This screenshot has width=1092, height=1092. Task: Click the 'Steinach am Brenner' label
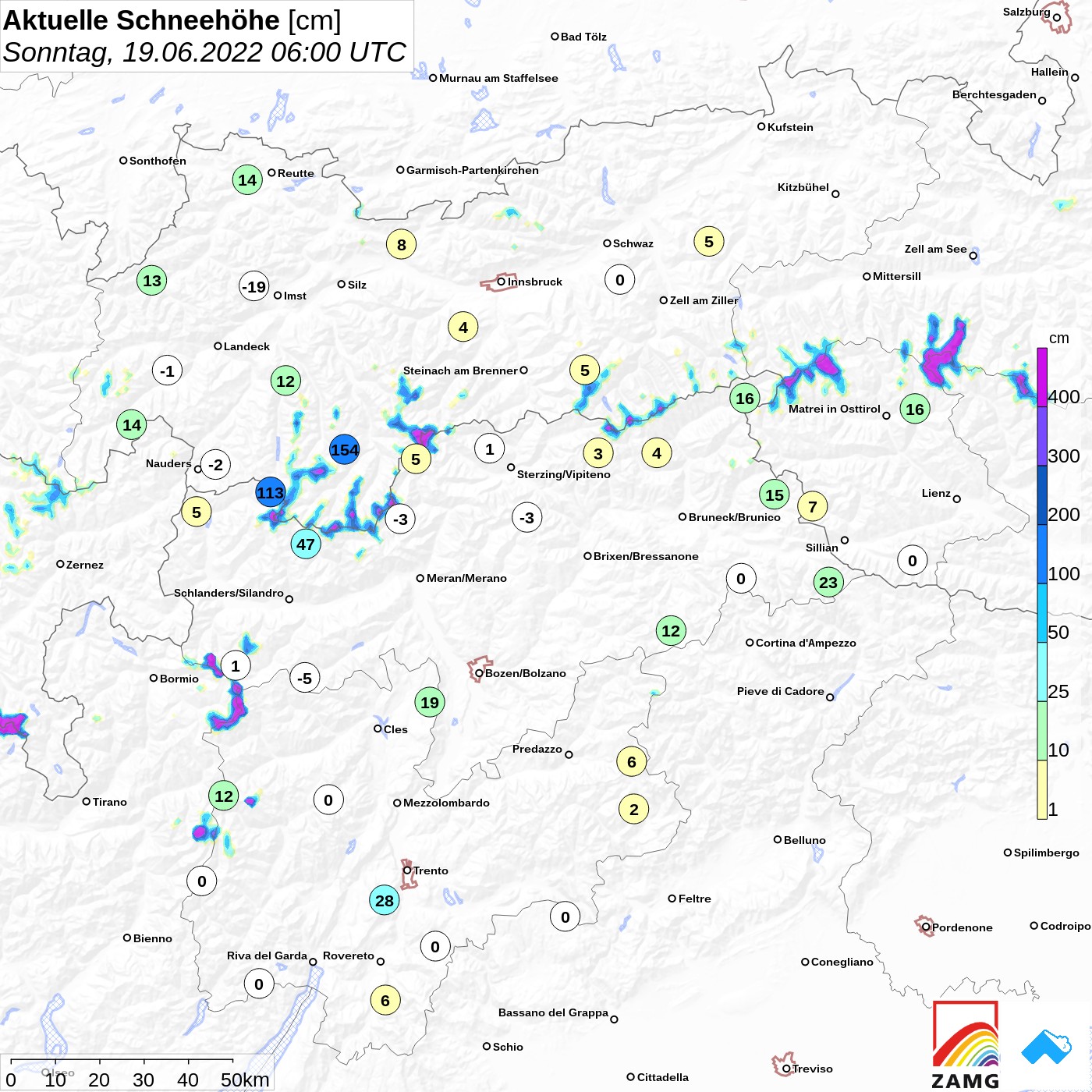click(460, 370)
